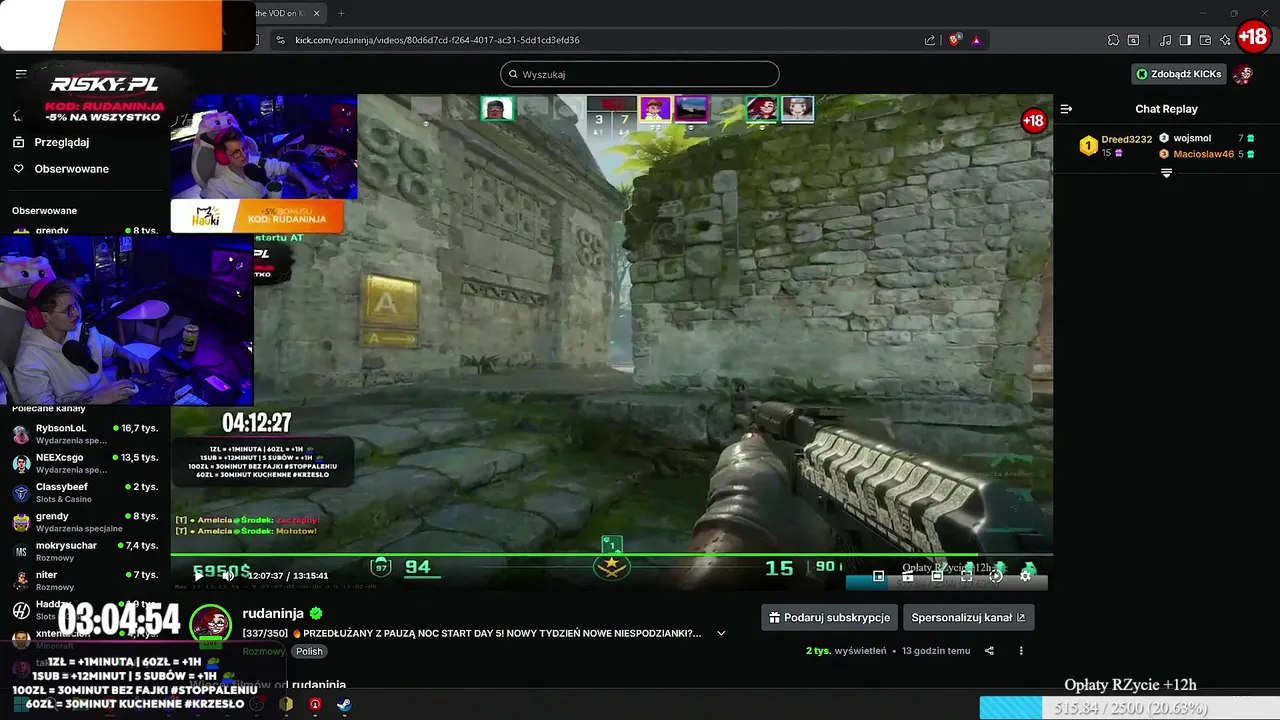This screenshot has height=720, width=1280.
Task: Share the video via share icon
Action: point(989,651)
